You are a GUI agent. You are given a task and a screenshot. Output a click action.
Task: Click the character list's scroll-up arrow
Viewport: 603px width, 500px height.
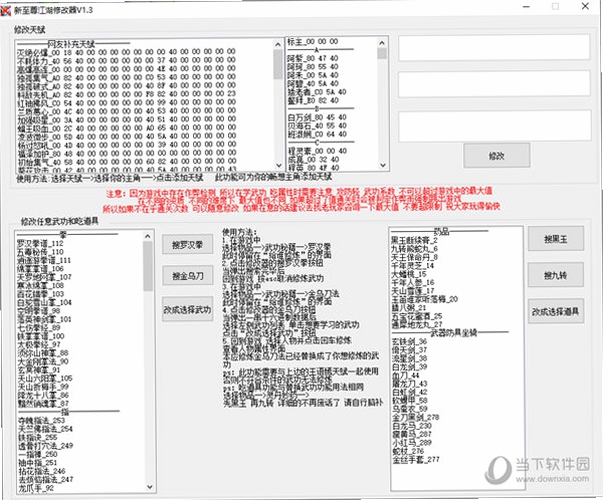click(382, 43)
